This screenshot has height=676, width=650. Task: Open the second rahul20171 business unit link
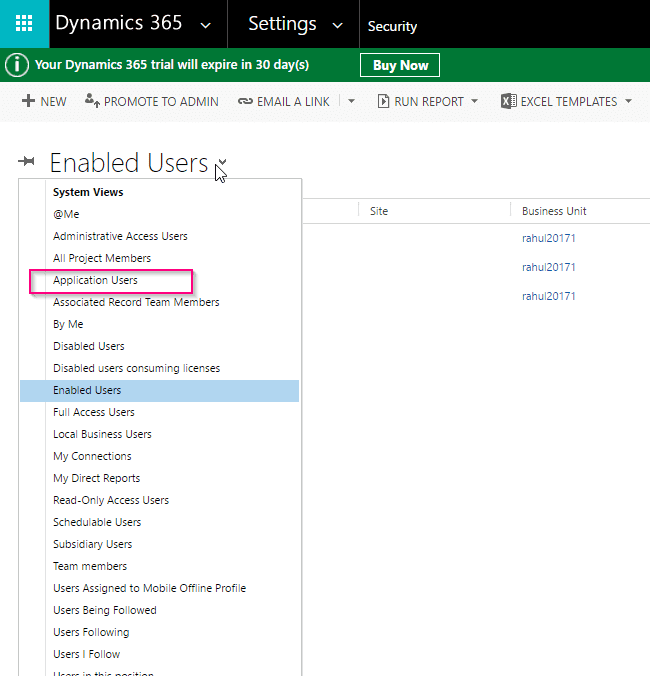click(549, 267)
